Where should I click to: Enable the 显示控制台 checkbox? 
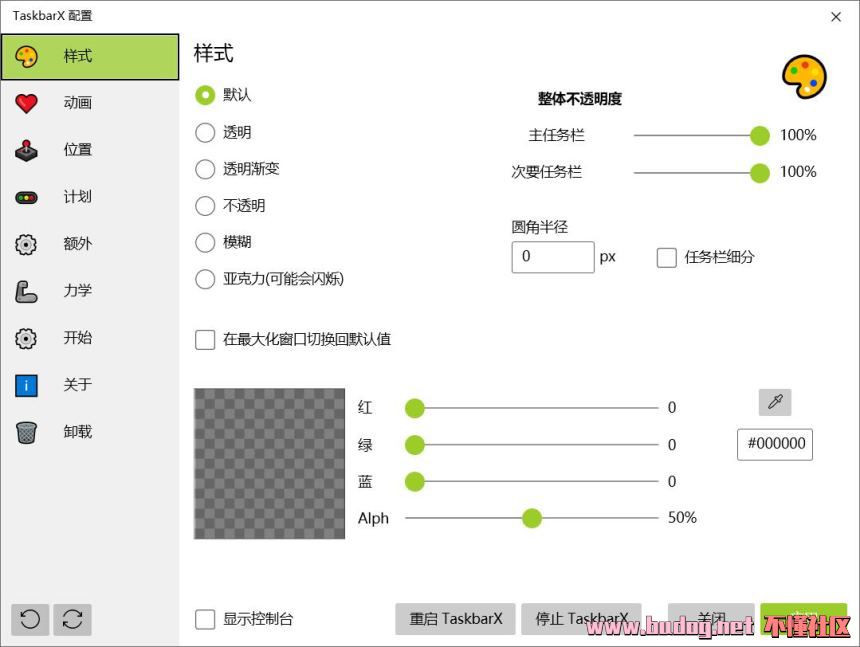pyautogui.click(x=205, y=620)
